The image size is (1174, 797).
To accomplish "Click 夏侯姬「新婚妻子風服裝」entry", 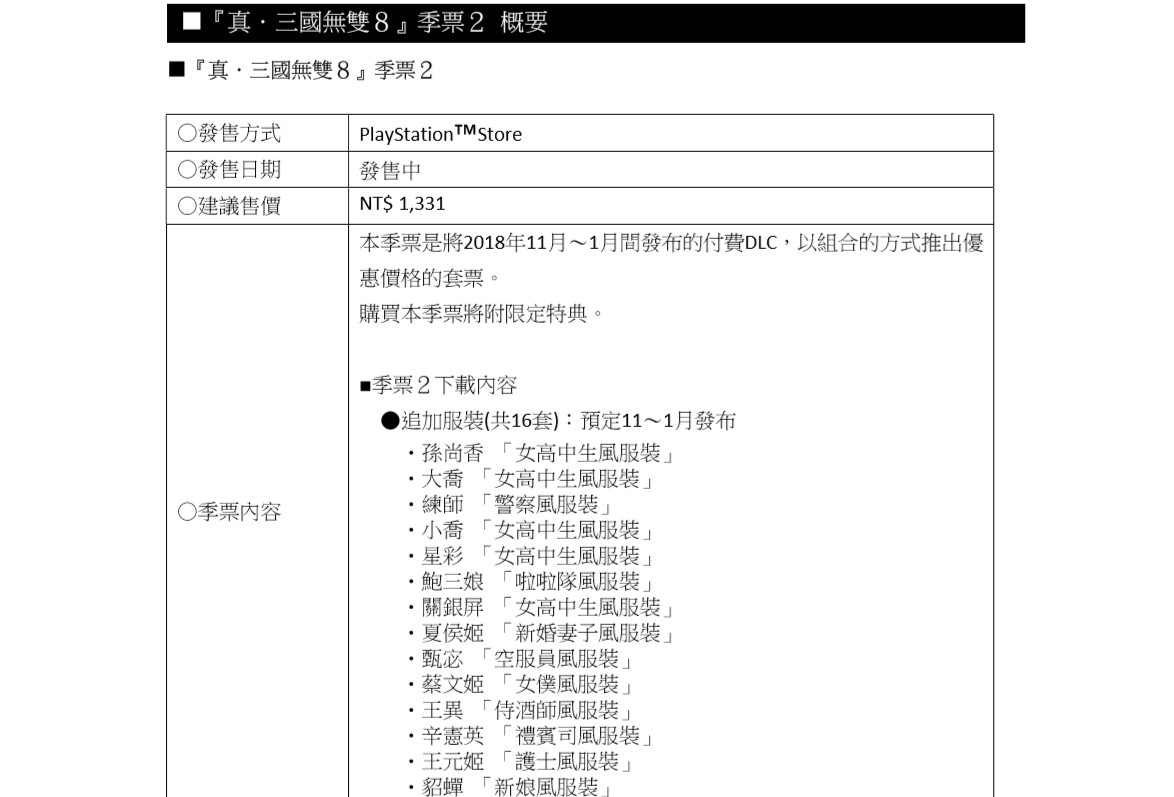I will (x=541, y=633).
